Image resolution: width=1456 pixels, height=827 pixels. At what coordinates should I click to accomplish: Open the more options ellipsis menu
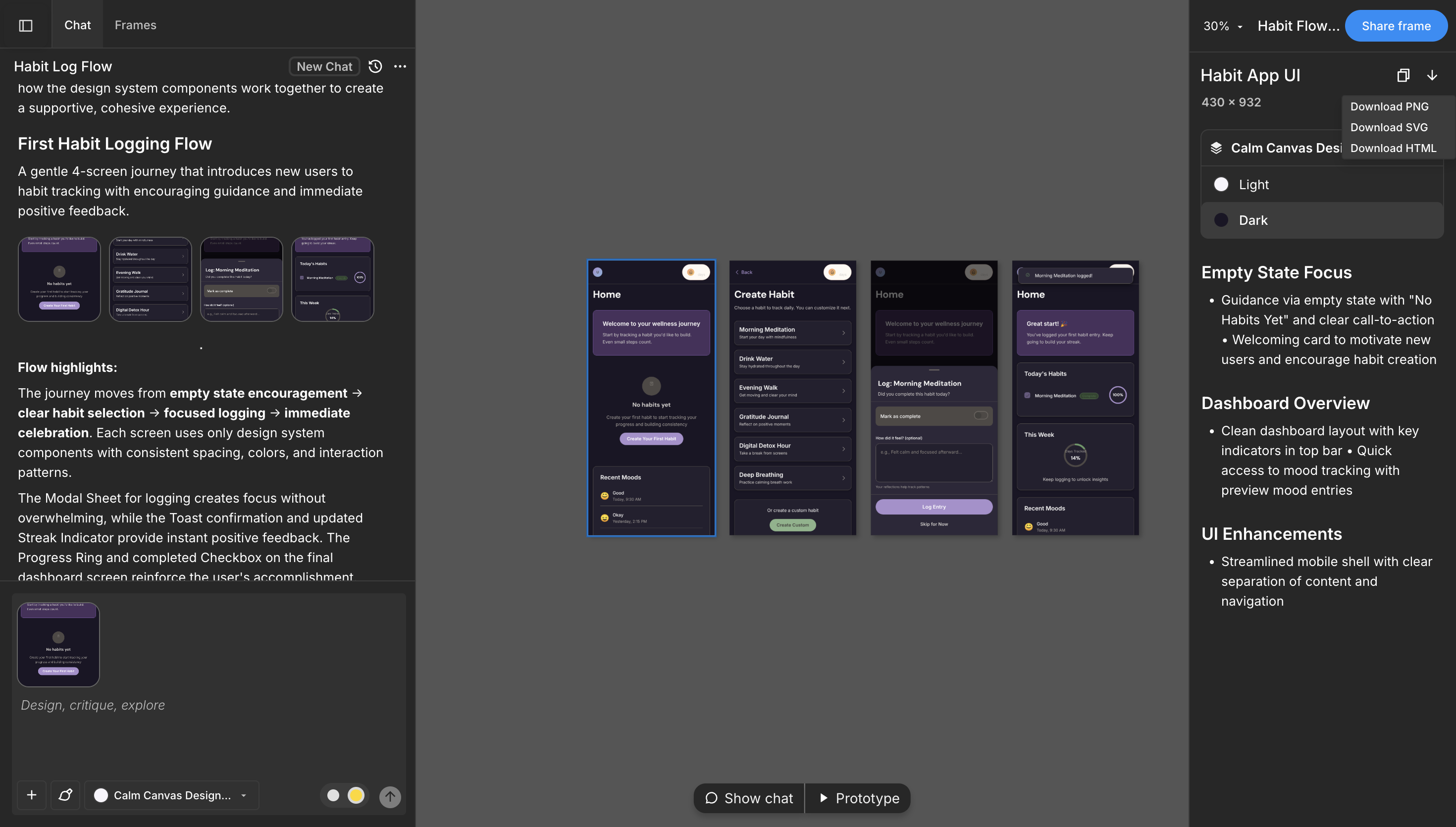400,66
